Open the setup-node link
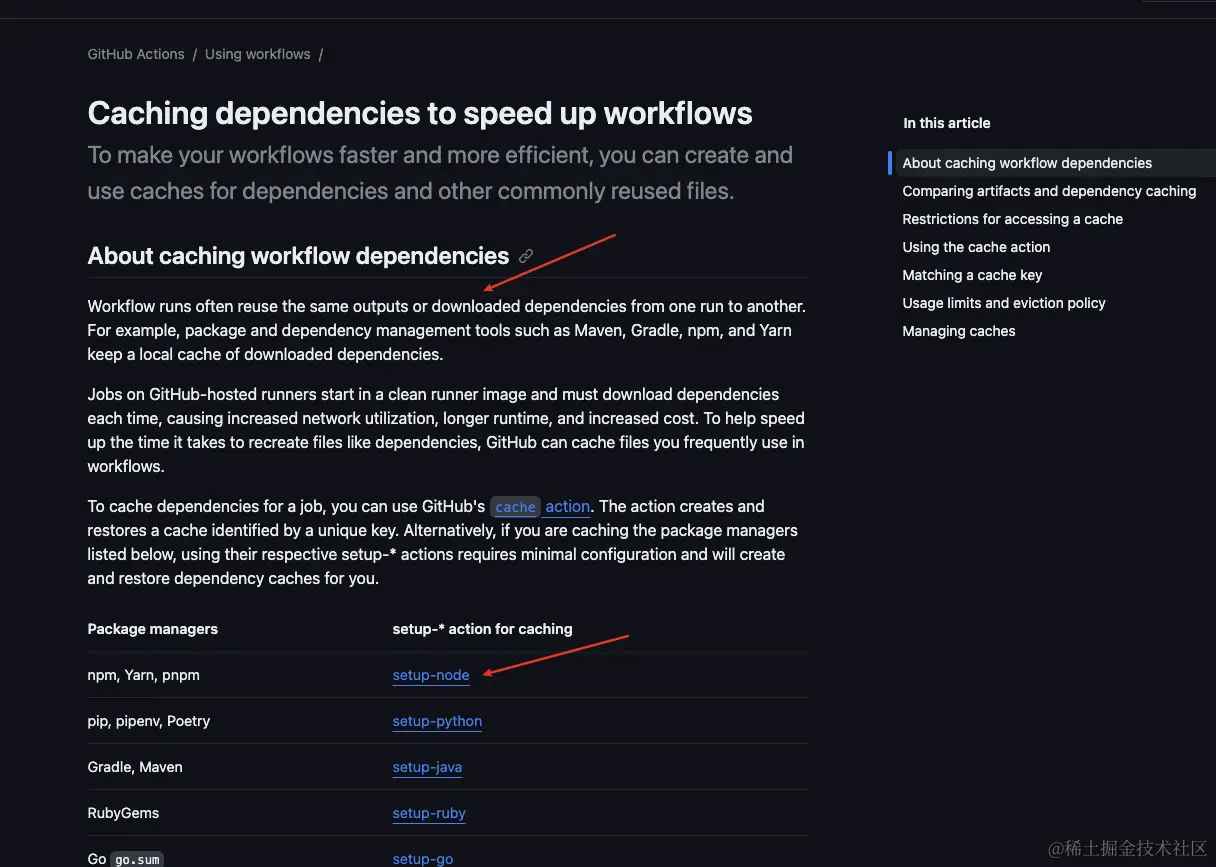This screenshot has width=1216, height=867. 431,675
